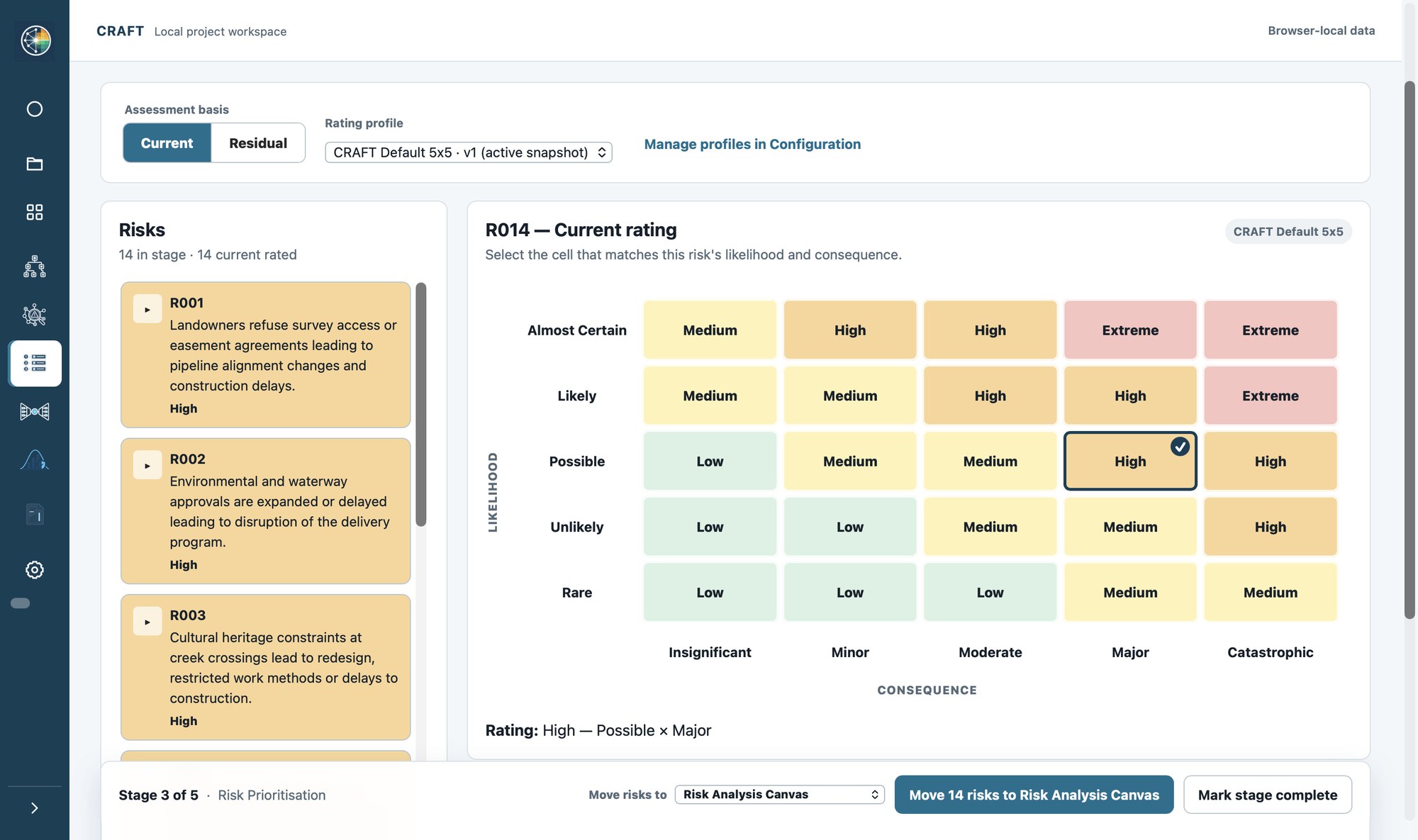Click the Rating: High — Possible × Major text
1418x840 pixels.
tap(598, 730)
